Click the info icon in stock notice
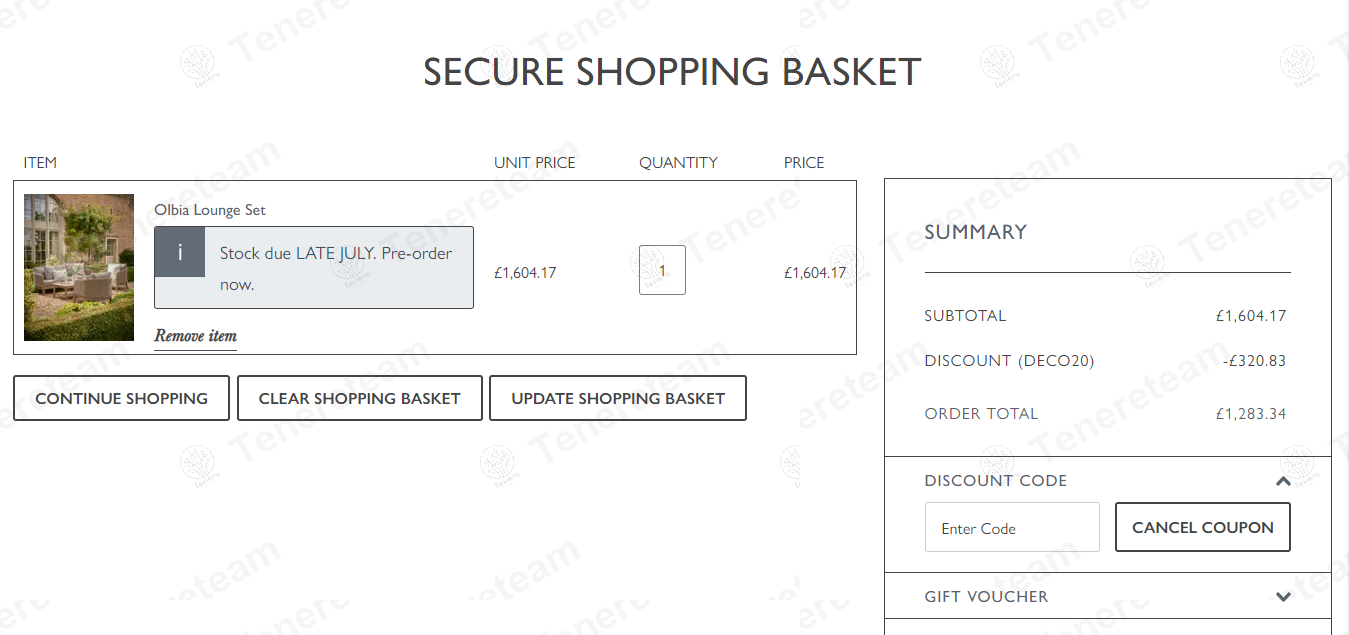 coord(180,252)
